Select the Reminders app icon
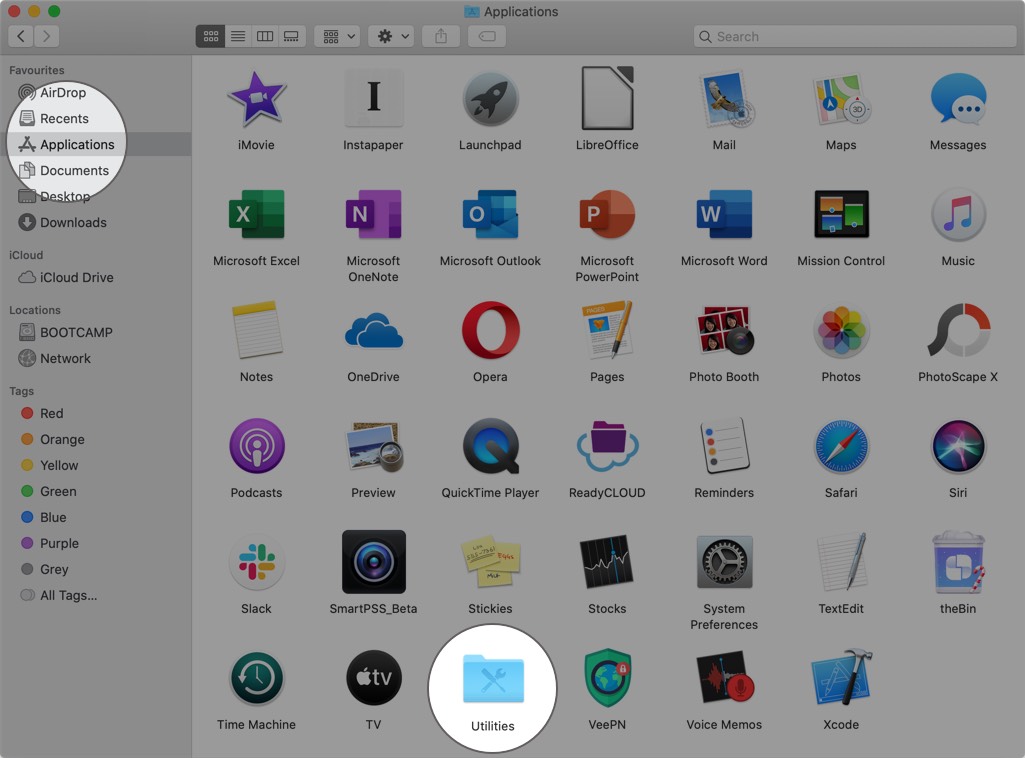Viewport: 1025px width, 758px height. pyautogui.click(x=724, y=446)
